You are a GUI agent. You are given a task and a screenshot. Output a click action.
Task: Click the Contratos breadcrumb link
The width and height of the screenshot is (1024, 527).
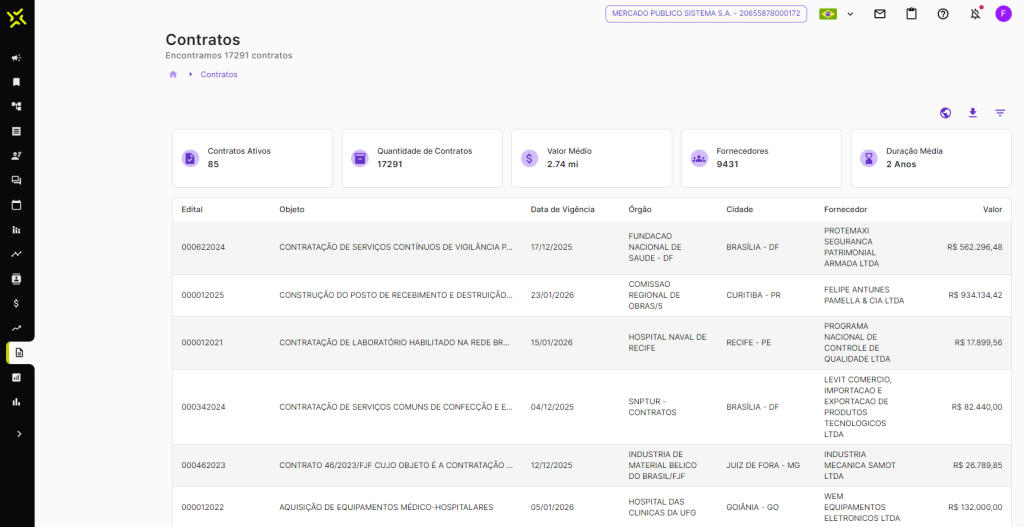[x=219, y=75]
